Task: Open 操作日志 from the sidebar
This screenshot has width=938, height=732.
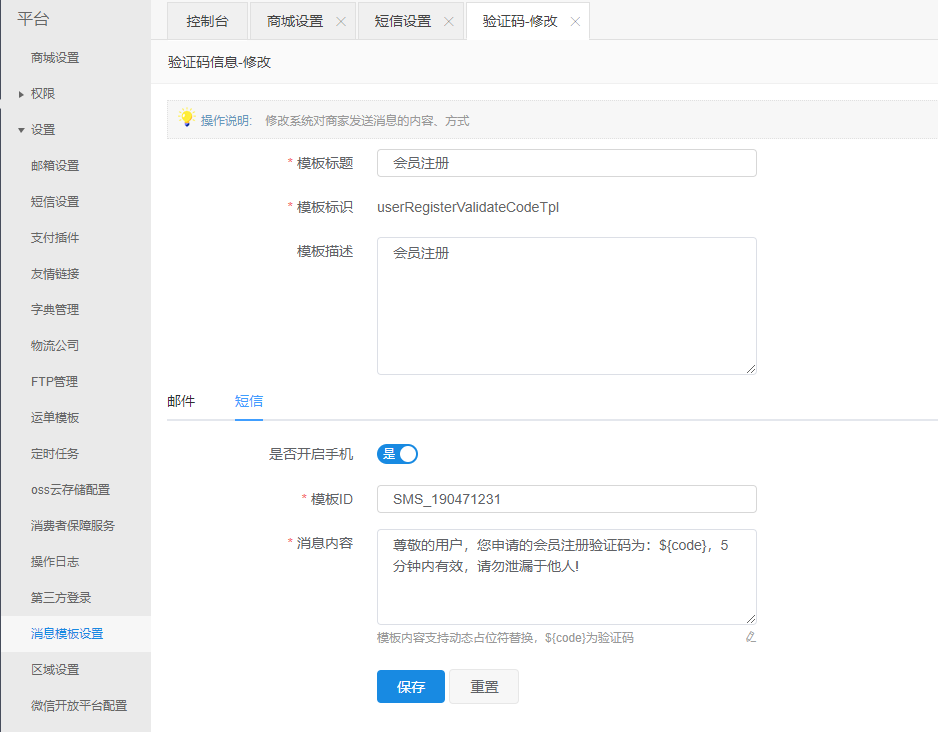Action: click(55, 562)
